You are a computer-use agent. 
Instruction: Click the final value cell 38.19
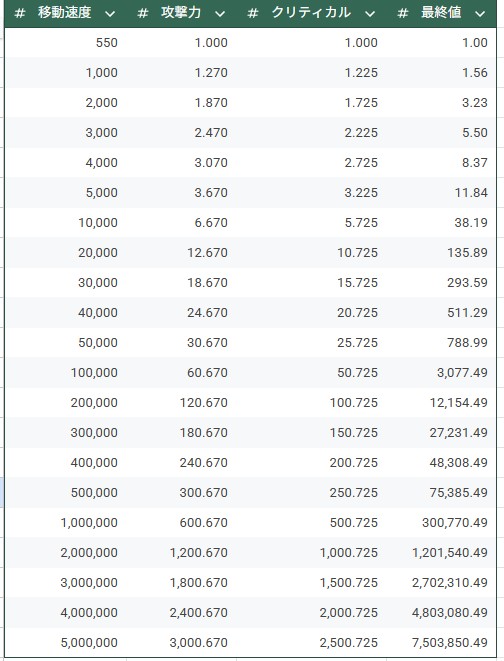click(441, 223)
